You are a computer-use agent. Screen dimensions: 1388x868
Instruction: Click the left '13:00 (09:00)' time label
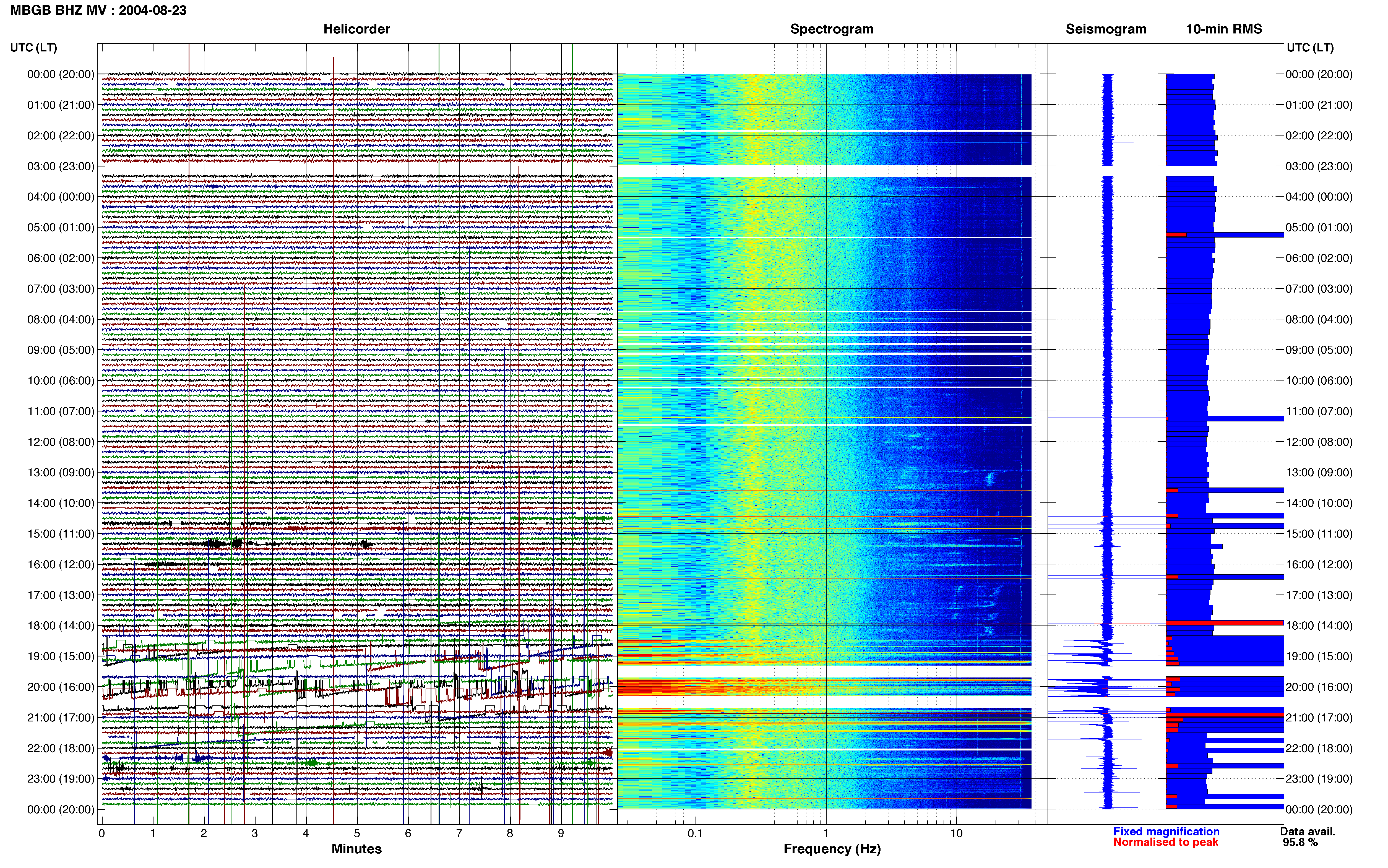(x=61, y=473)
